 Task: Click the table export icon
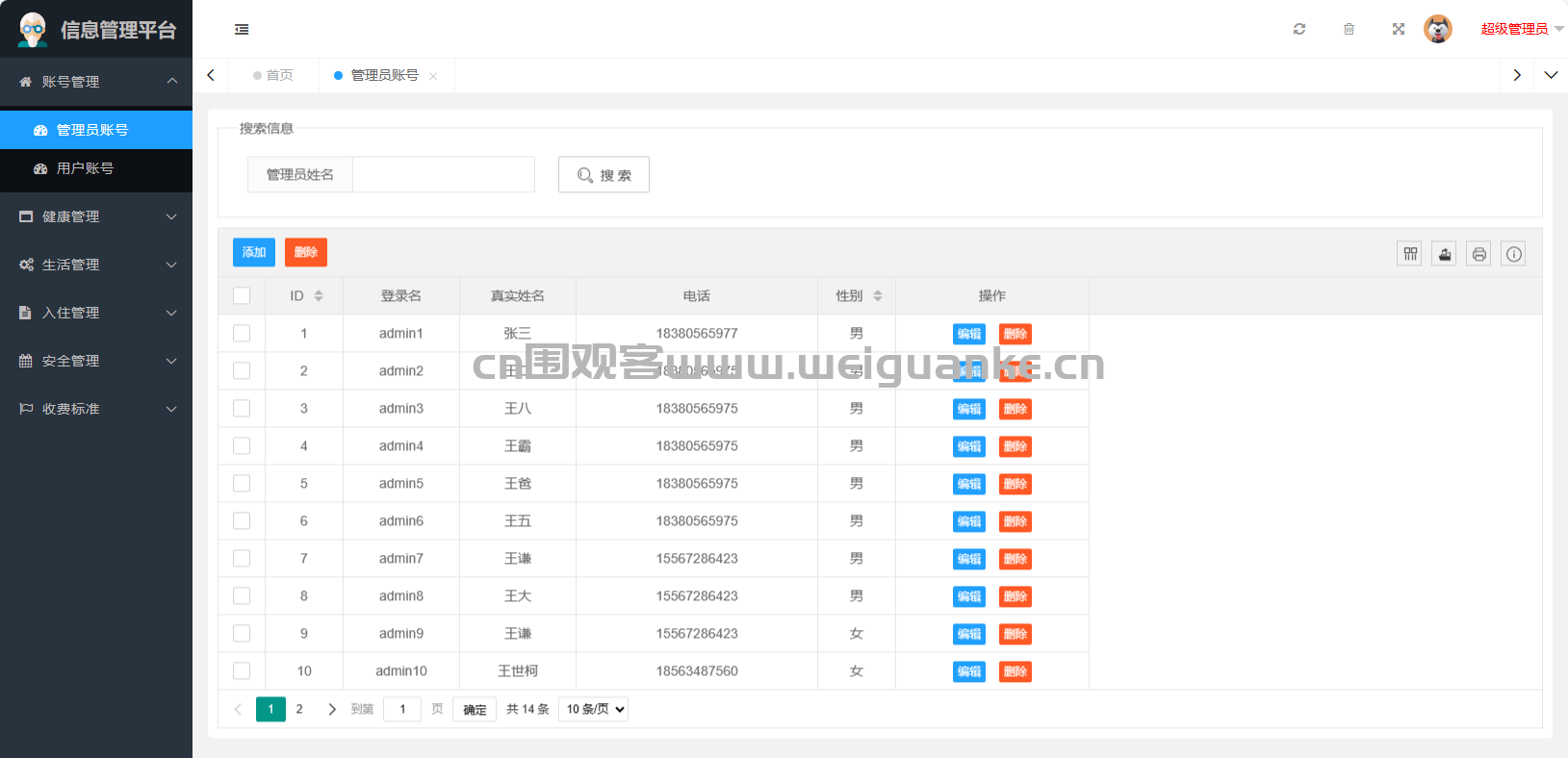[x=1445, y=254]
